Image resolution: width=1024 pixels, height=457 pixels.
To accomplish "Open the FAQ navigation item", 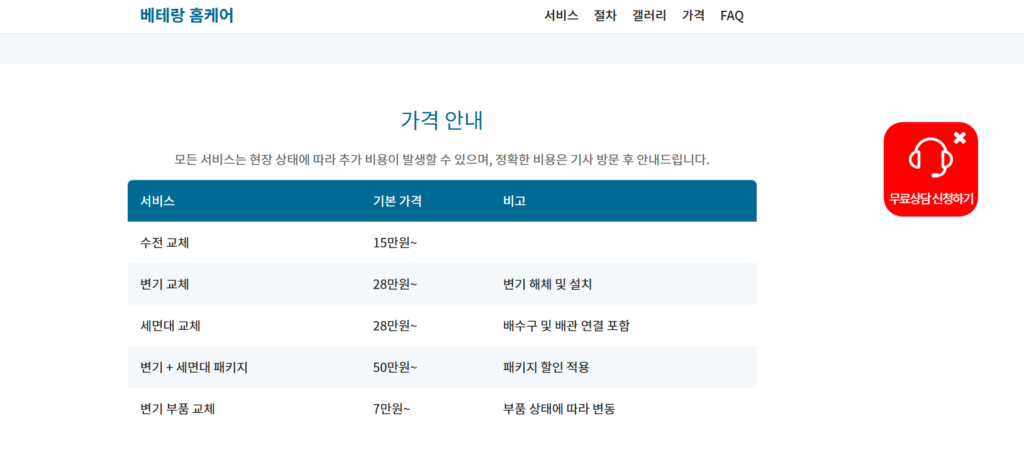I will pyautogui.click(x=732, y=16).
